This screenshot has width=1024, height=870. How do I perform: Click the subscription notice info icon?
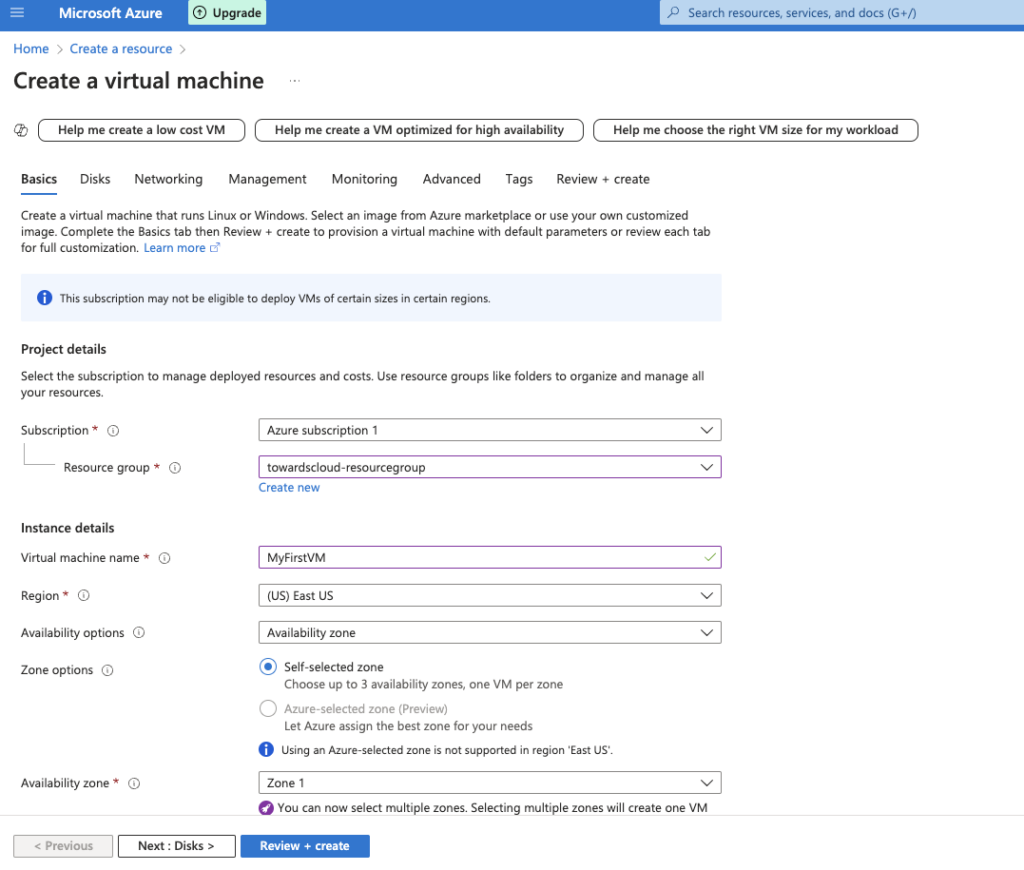tap(44, 298)
